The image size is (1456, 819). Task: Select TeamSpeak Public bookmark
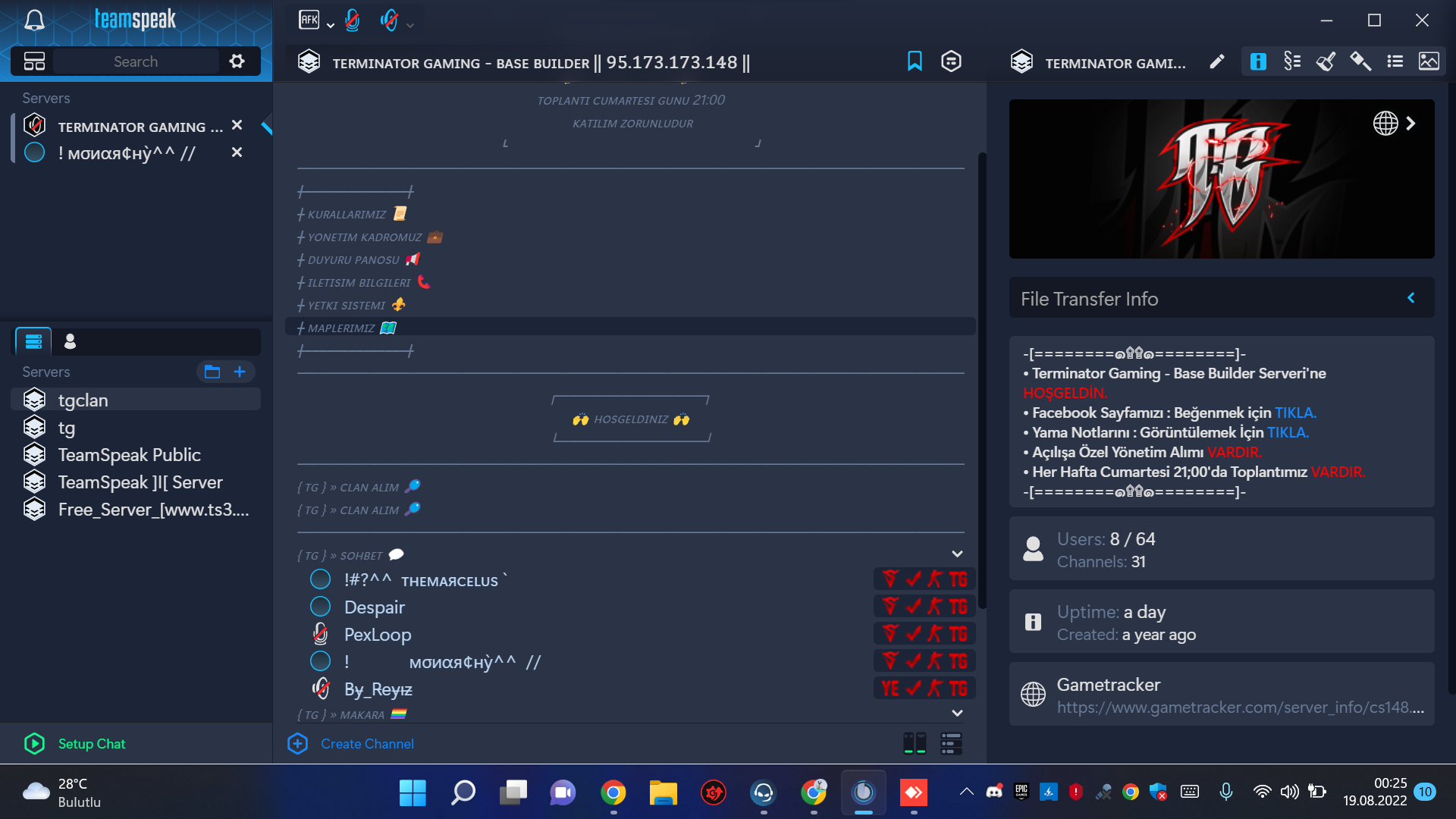(x=136, y=455)
